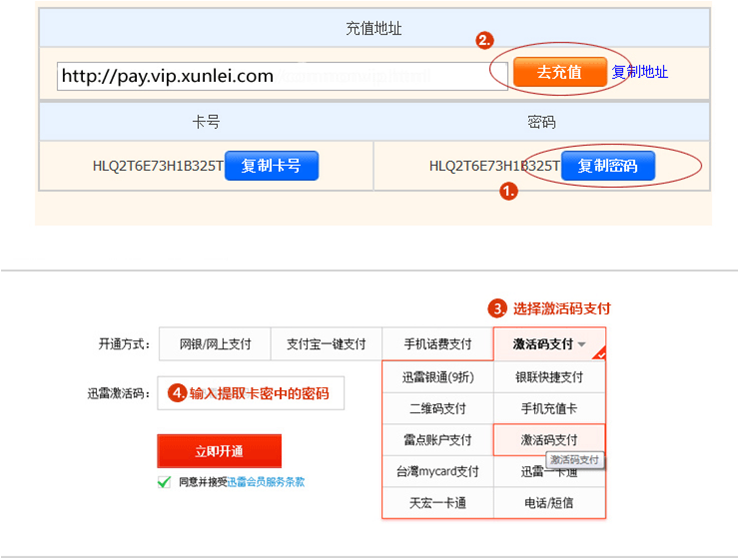This screenshot has height=559, width=739.
Task: Expand the 激活码支付 dropdown arrow
Action: pyautogui.click(x=582, y=345)
